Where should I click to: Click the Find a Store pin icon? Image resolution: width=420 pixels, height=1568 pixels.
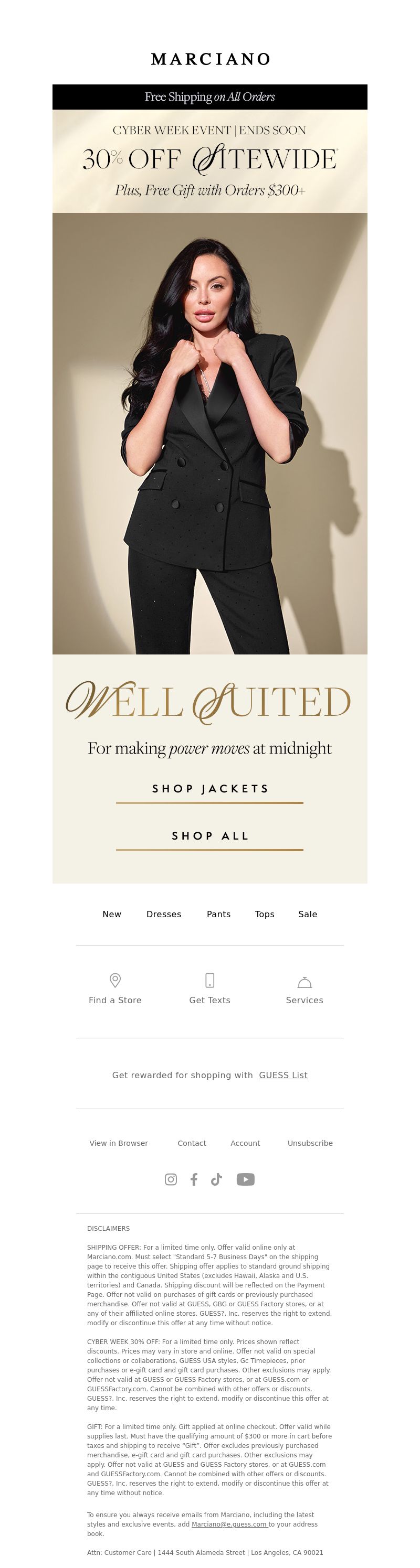pyautogui.click(x=114, y=980)
